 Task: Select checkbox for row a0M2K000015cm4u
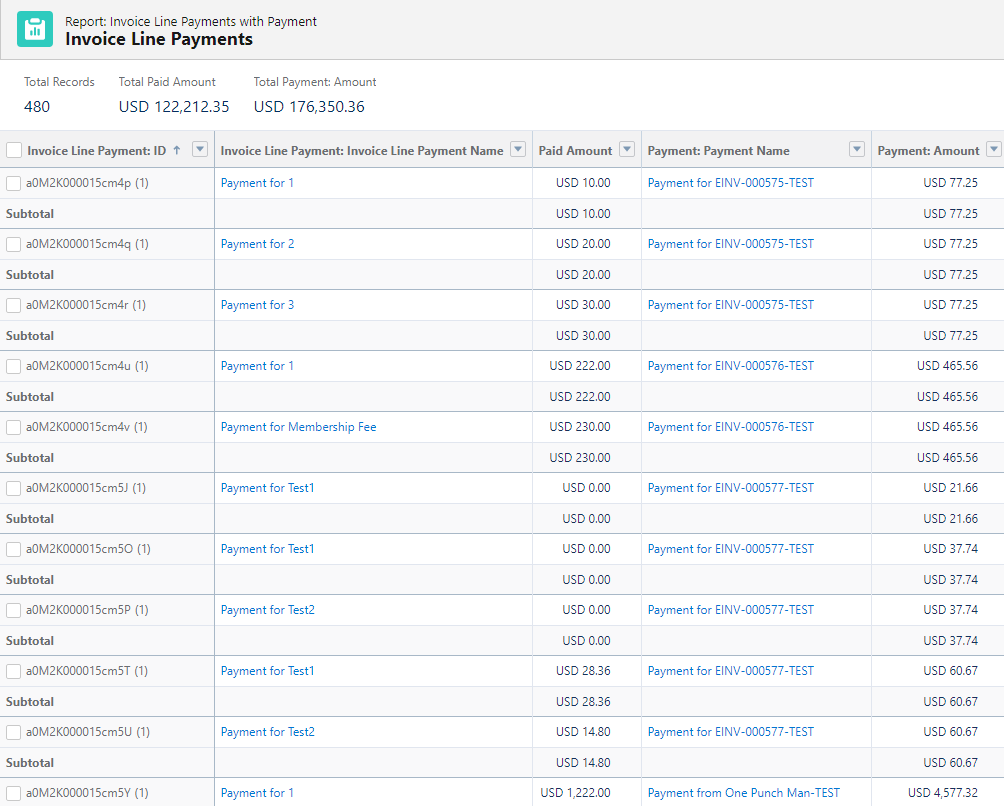[x=14, y=366]
